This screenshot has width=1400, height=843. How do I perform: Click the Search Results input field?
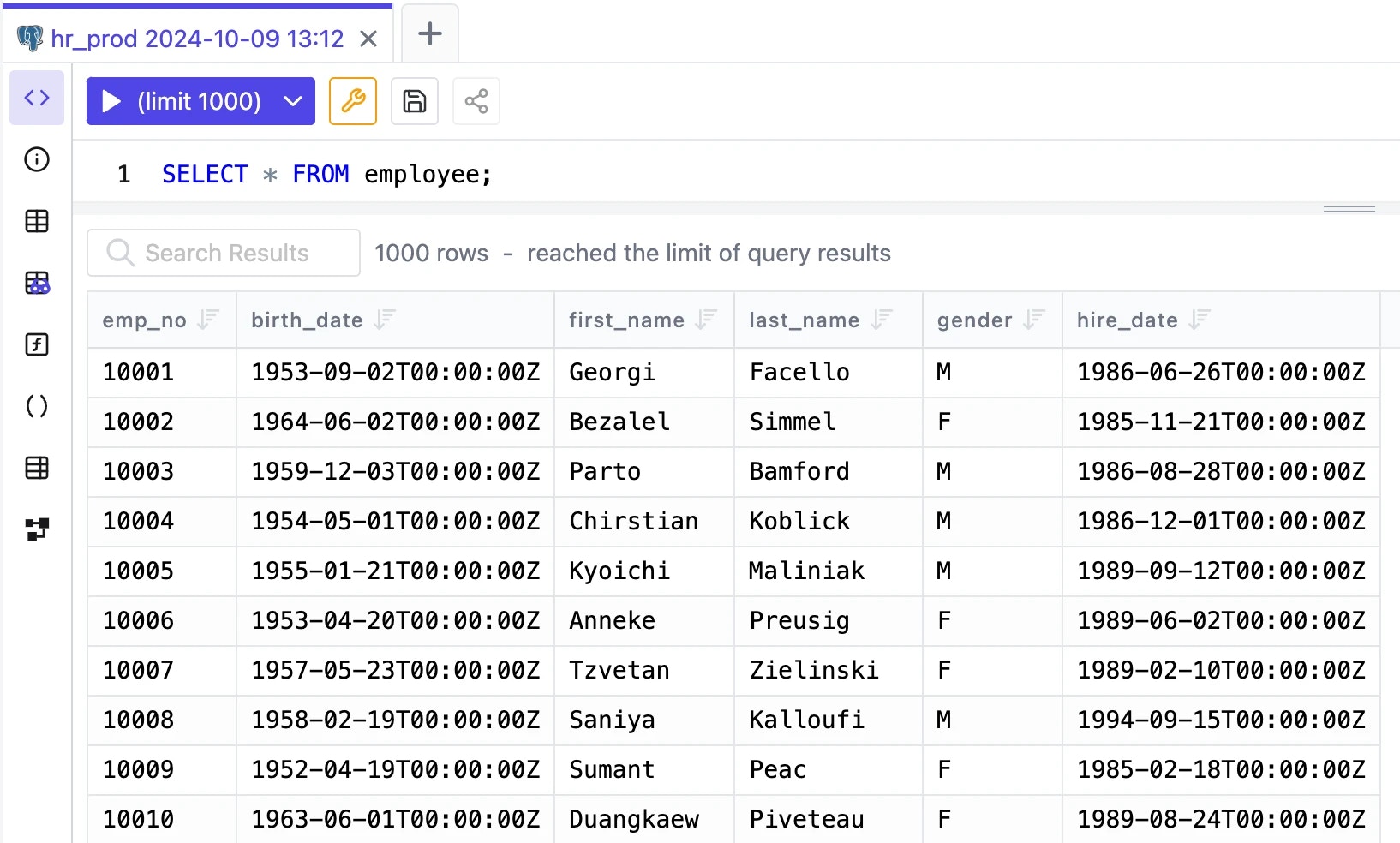(x=224, y=253)
